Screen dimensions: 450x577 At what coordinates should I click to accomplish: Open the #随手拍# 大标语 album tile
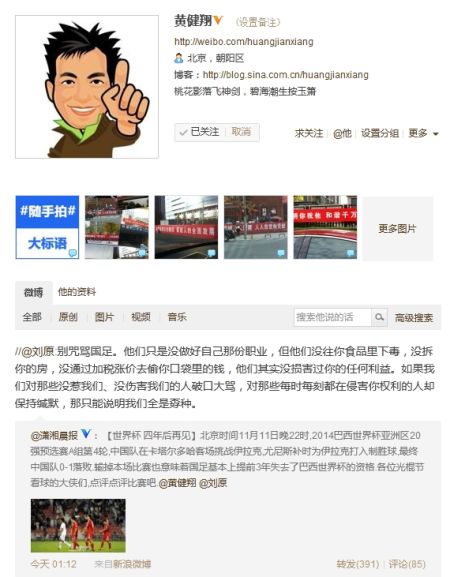click(x=47, y=227)
